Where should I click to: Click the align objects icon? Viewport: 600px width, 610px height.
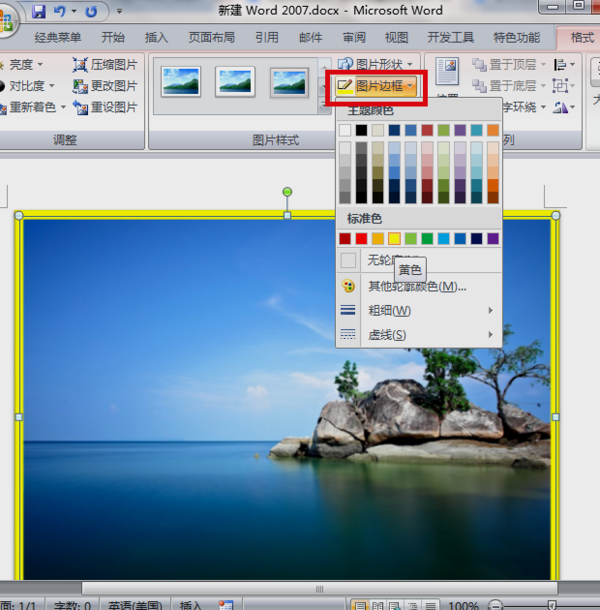tap(564, 65)
